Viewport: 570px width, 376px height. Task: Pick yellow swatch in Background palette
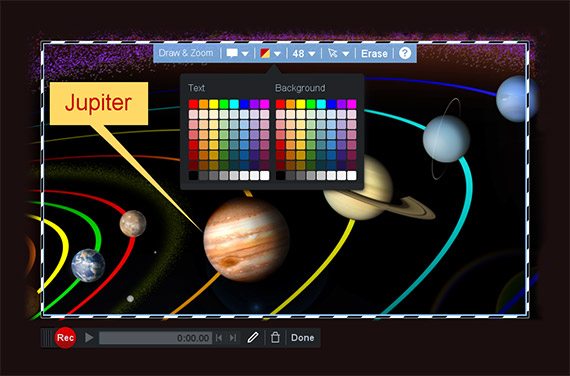click(x=301, y=104)
